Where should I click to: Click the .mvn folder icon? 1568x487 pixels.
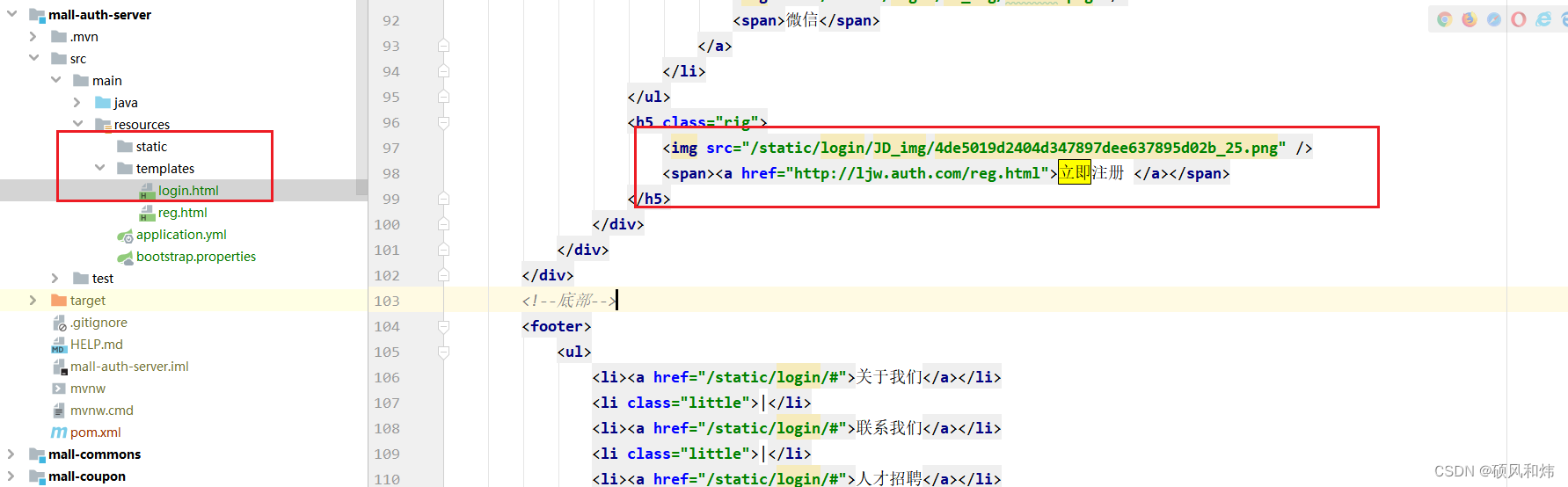(x=59, y=37)
